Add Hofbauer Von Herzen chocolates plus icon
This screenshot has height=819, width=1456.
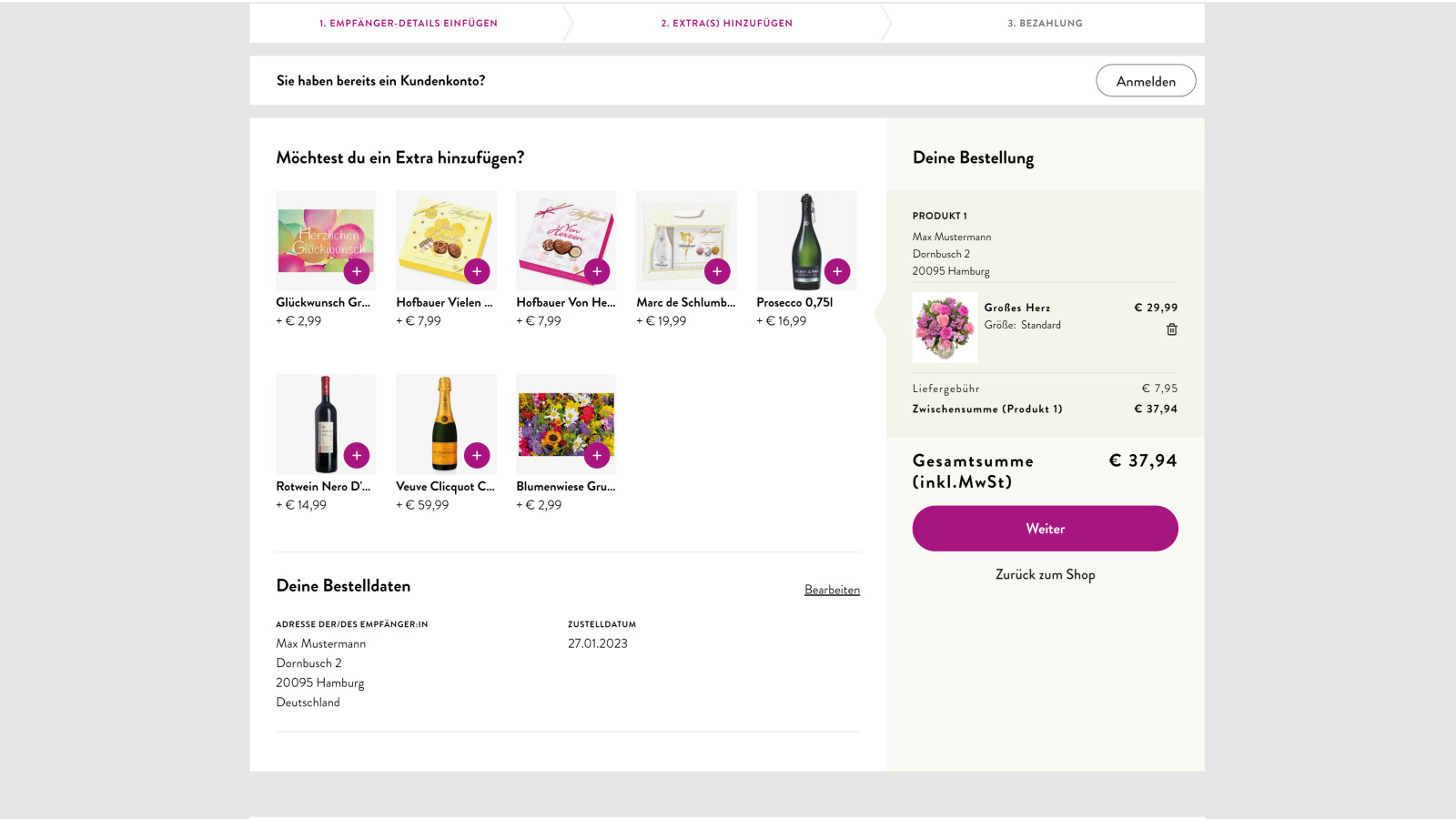[x=597, y=271]
